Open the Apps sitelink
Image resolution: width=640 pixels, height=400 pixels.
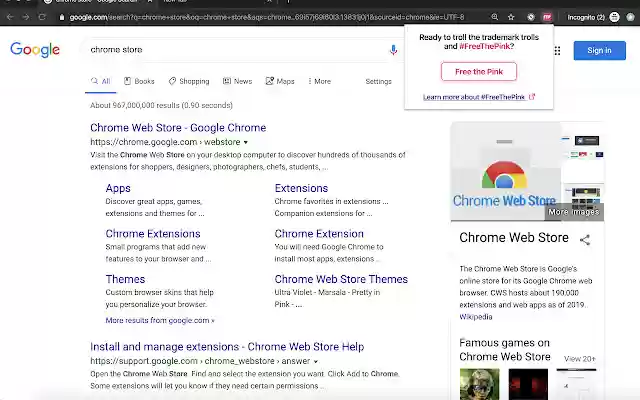pos(118,188)
